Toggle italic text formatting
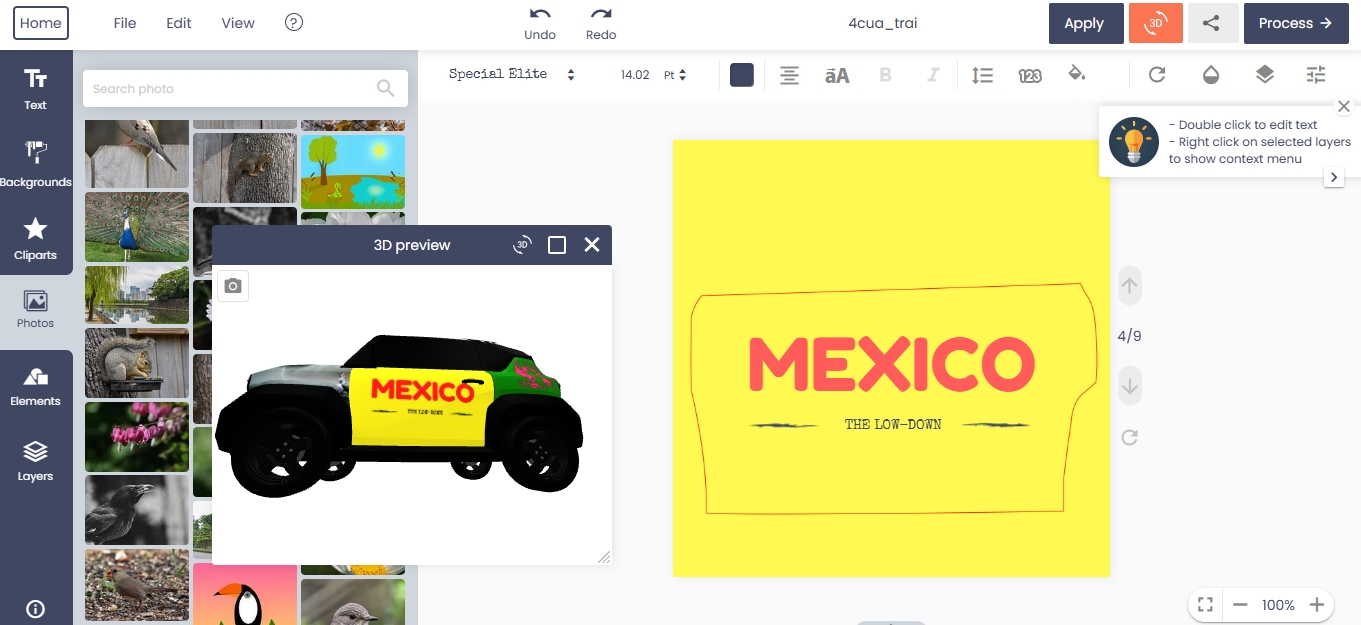1361x625 pixels. pyautogui.click(x=933, y=75)
